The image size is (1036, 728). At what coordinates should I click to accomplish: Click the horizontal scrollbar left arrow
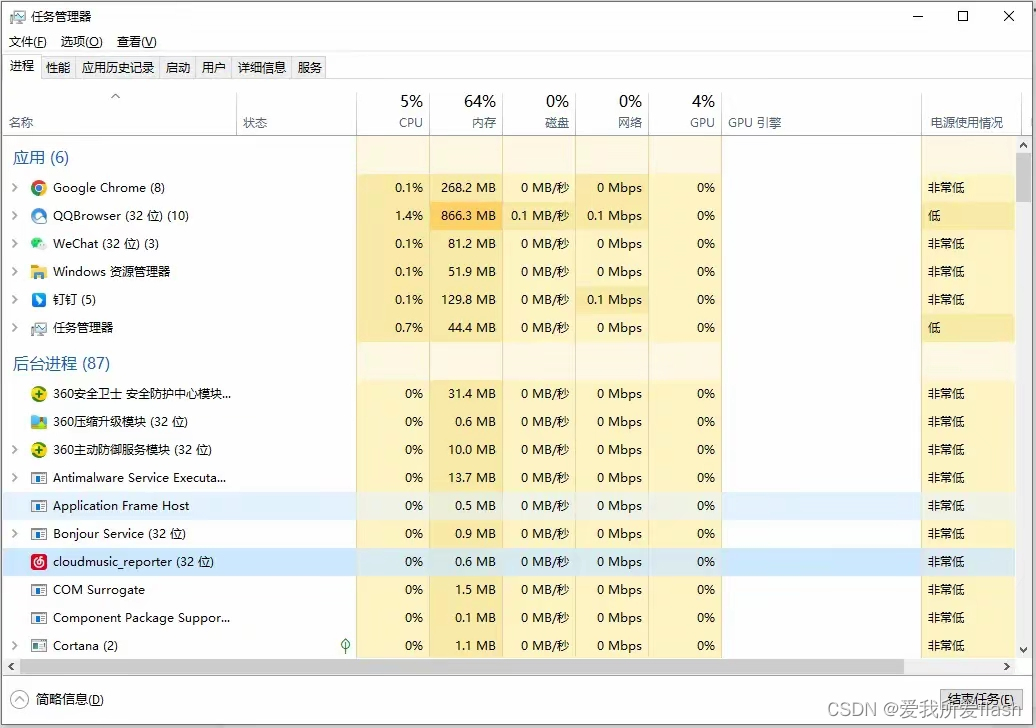[11, 667]
